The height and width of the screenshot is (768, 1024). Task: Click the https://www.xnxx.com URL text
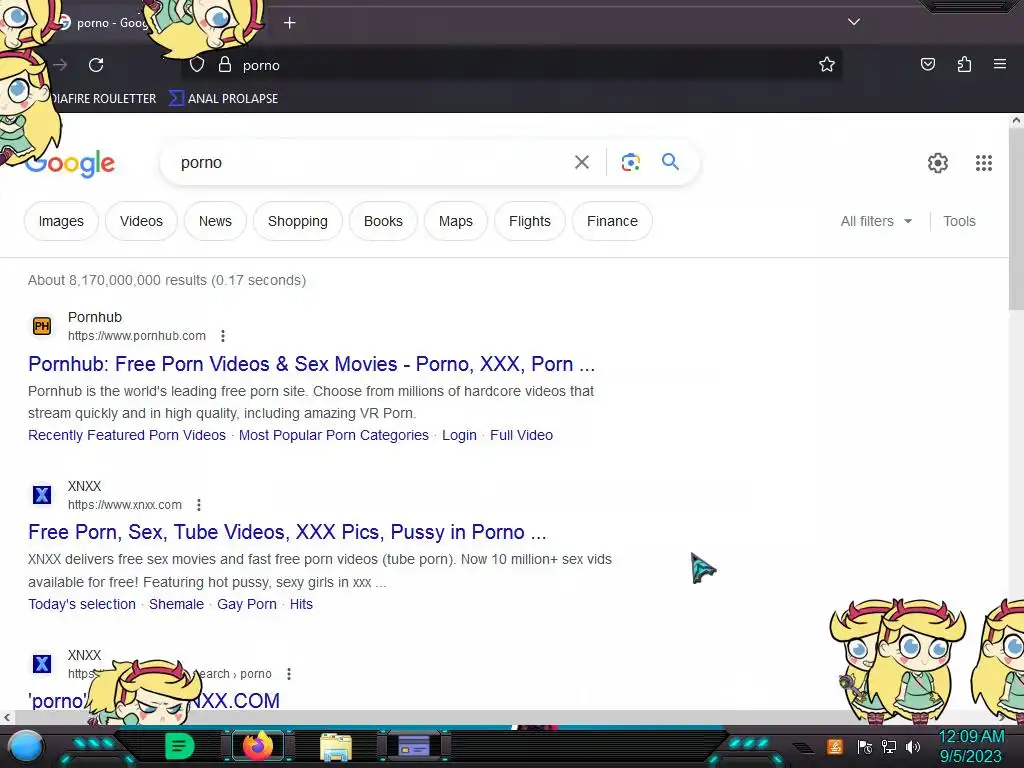tap(125, 505)
